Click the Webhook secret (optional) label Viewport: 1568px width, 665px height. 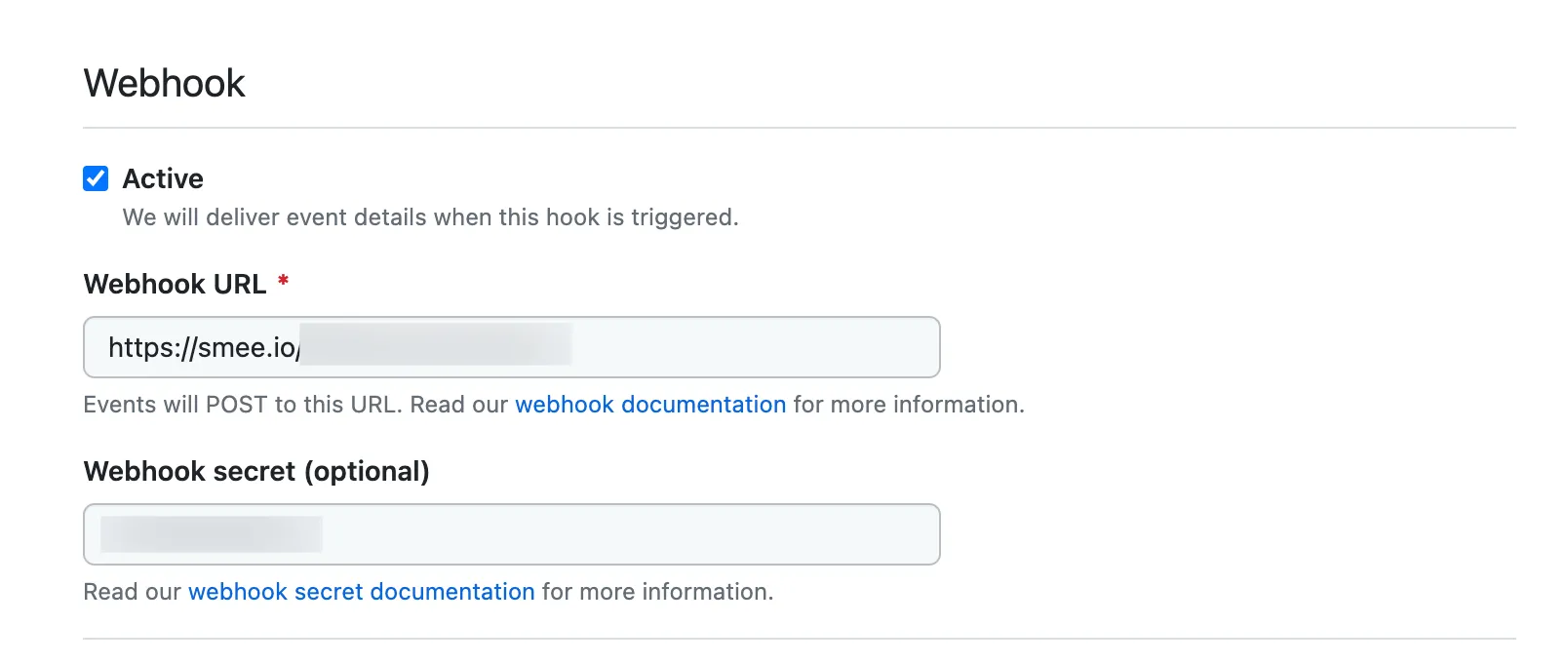point(256,471)
